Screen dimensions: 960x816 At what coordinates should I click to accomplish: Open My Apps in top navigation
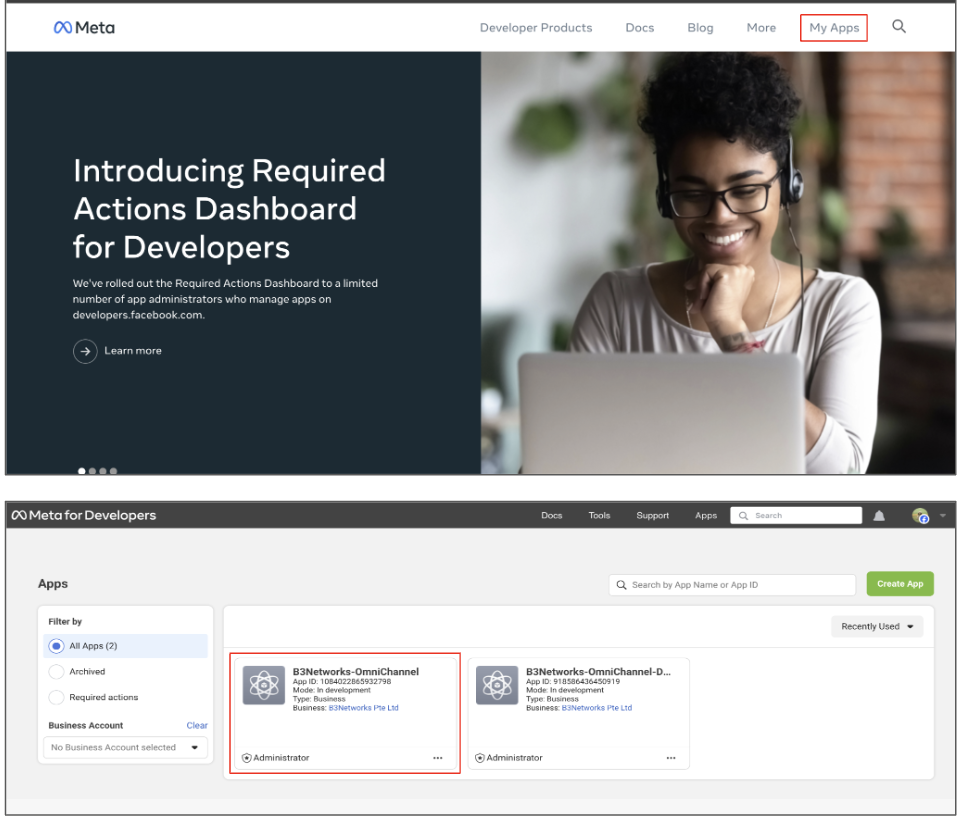pyautogui.click(x=834, y=28)
